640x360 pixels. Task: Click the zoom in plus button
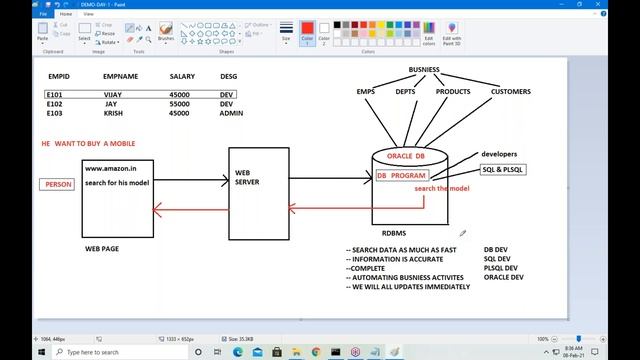tap(603, 339)
